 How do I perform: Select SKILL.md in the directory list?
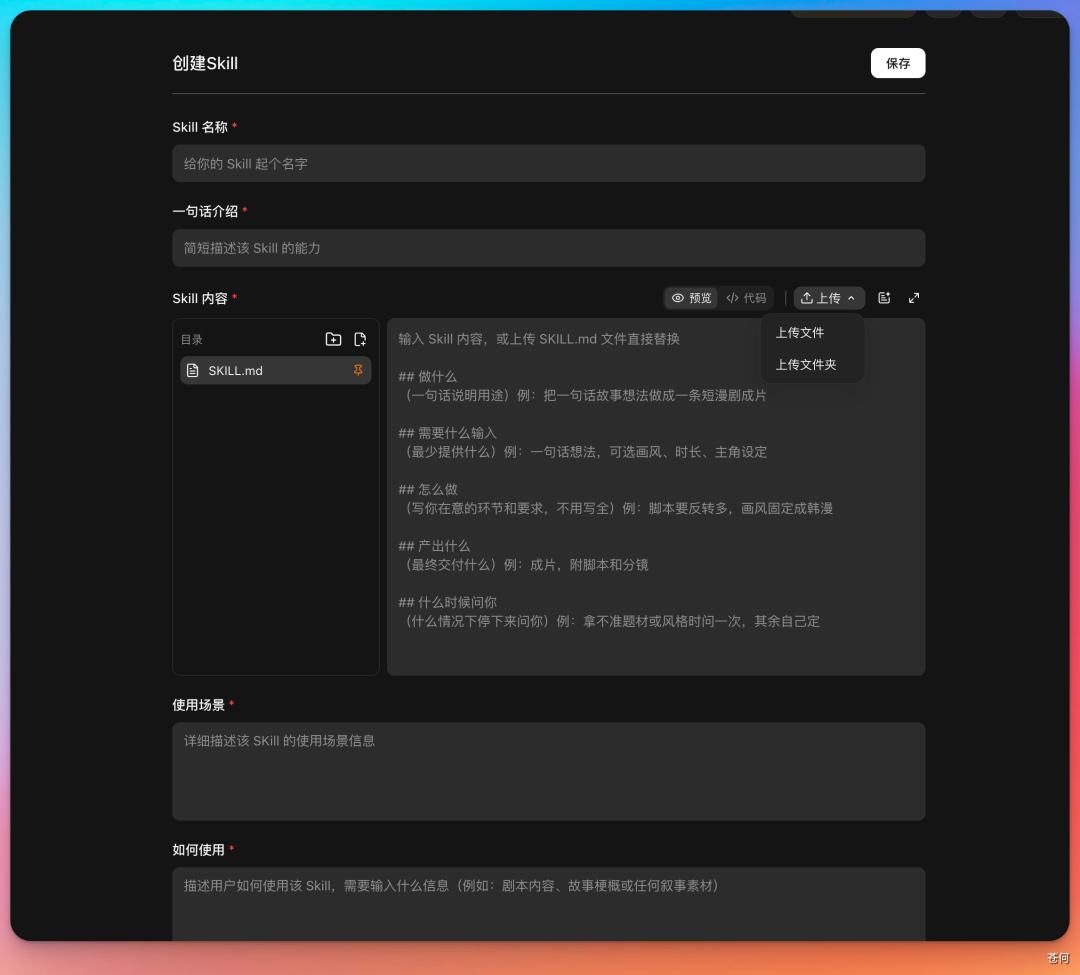coord(276,370)
